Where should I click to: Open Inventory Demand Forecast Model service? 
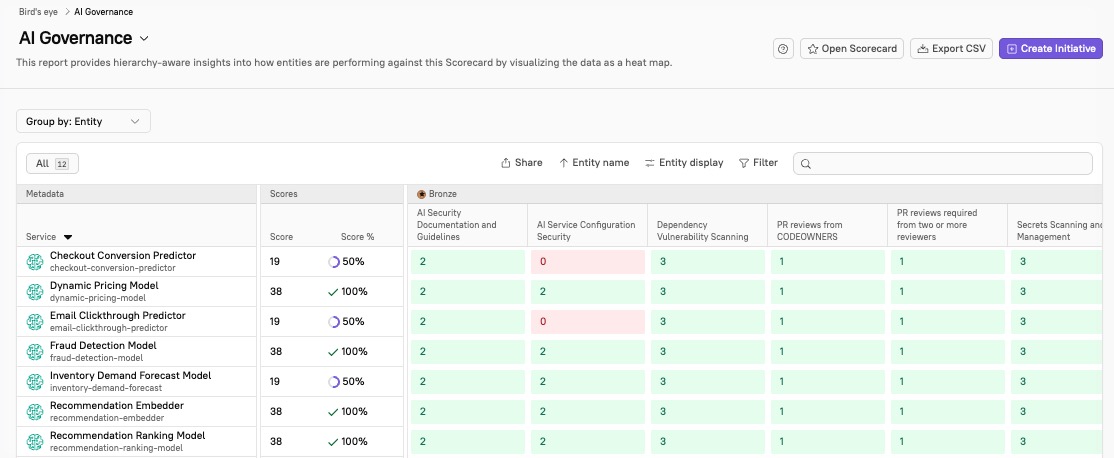tap(131, 375)
